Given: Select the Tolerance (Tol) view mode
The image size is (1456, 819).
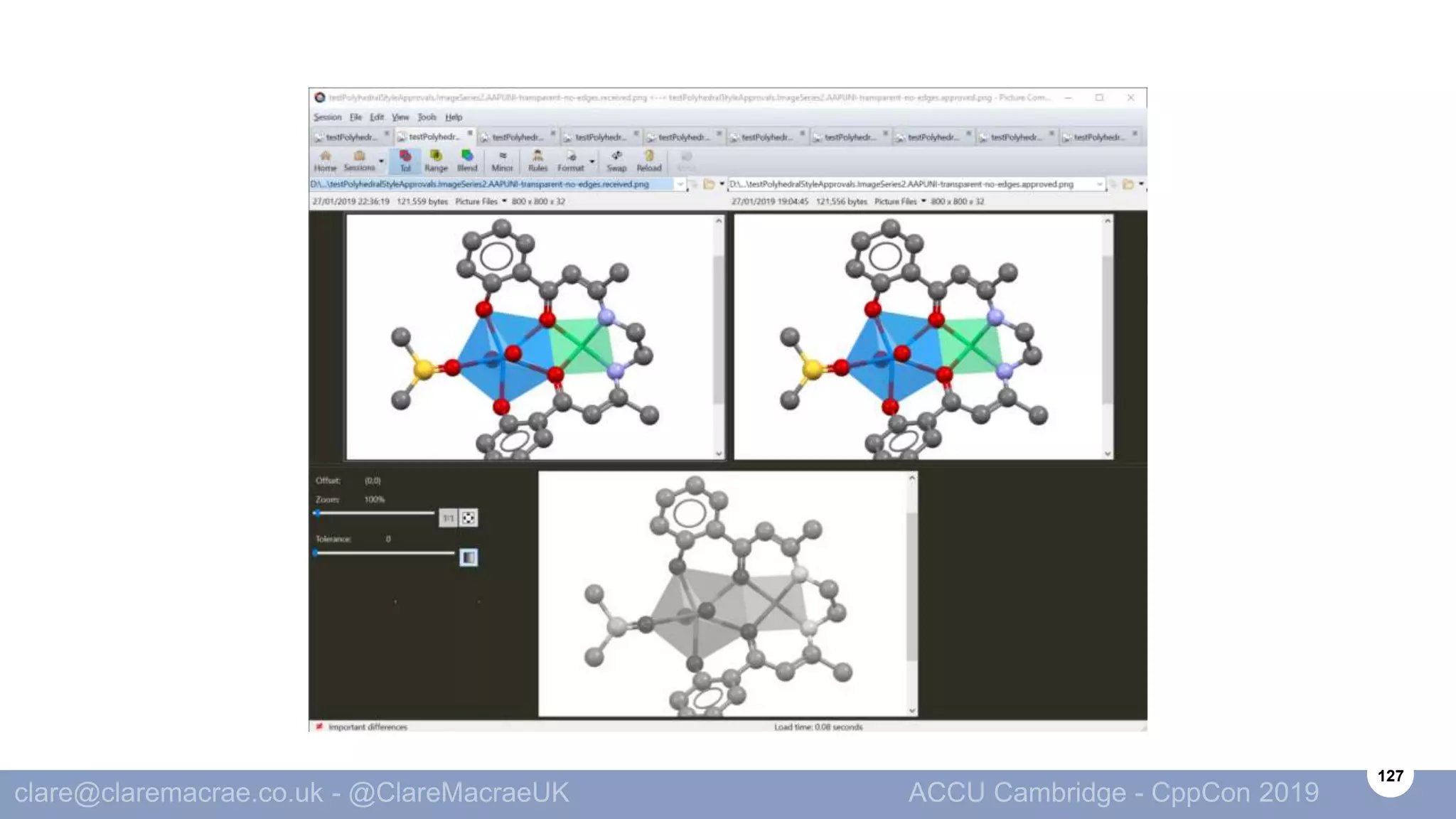Looking at the screenshot, I should (405, 161).
